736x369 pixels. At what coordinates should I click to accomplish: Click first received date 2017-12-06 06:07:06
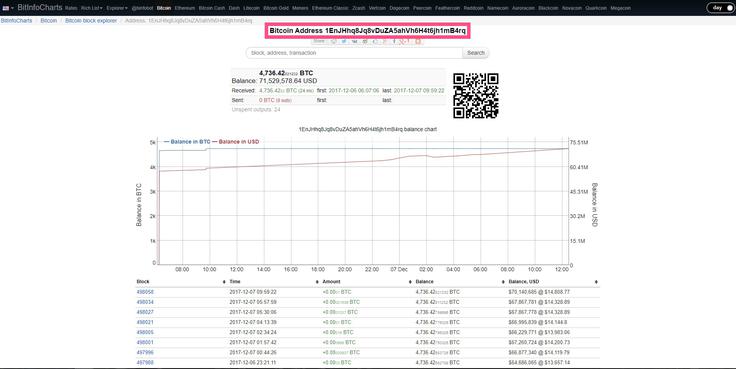pyautogui.click(x=354, y=91)
